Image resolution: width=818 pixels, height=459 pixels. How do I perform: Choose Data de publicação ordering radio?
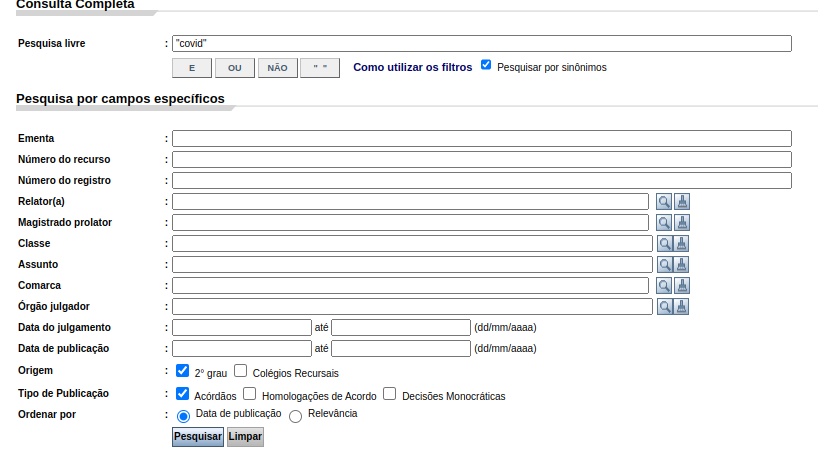[183, 417]
